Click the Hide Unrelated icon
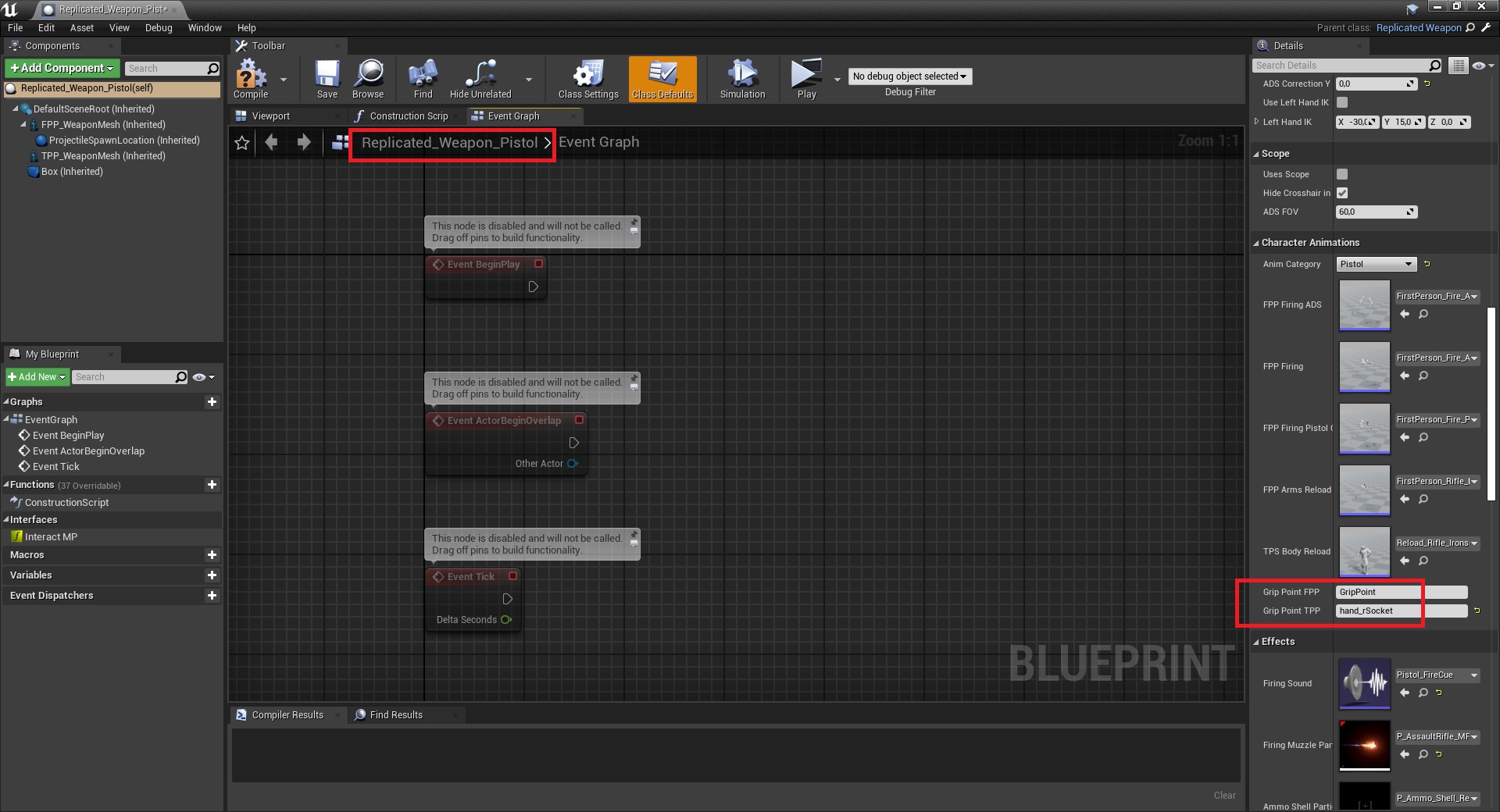Viewport: 1500px width, 812px height. point(480,78)
